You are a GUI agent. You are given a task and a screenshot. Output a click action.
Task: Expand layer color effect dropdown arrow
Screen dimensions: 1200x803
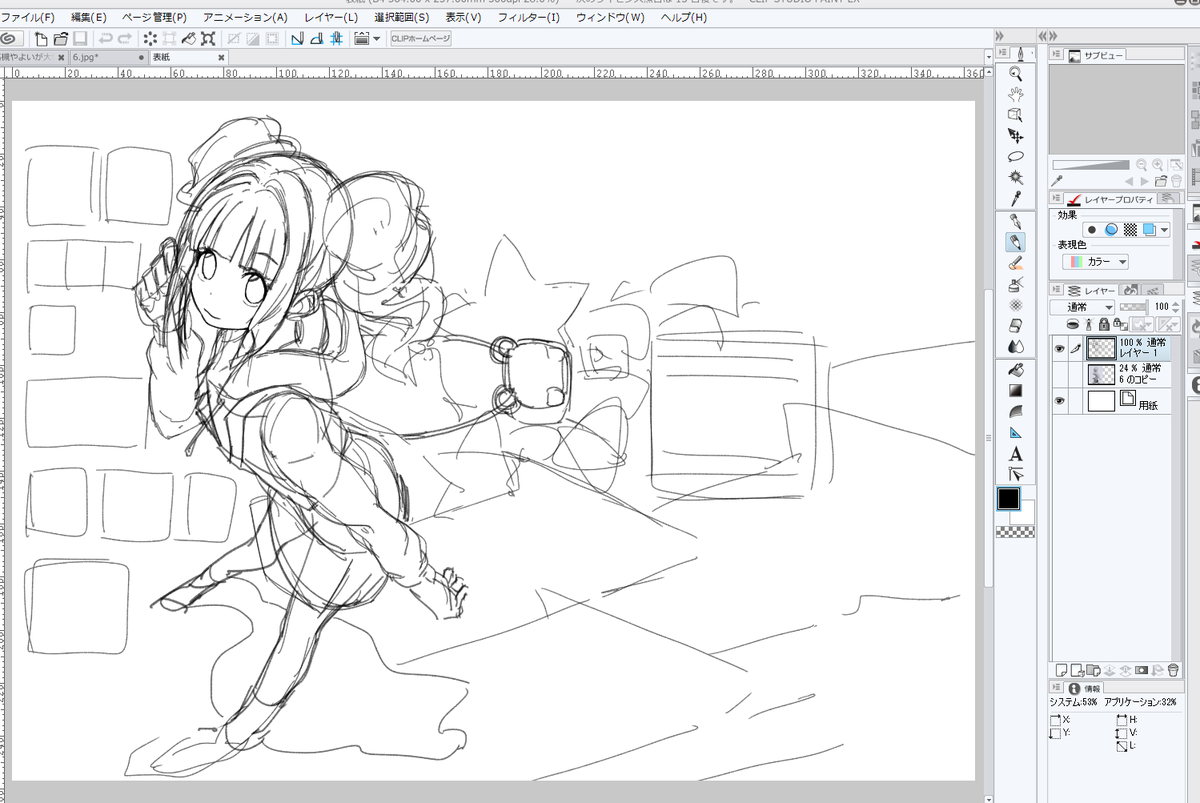pos(1164,230)
